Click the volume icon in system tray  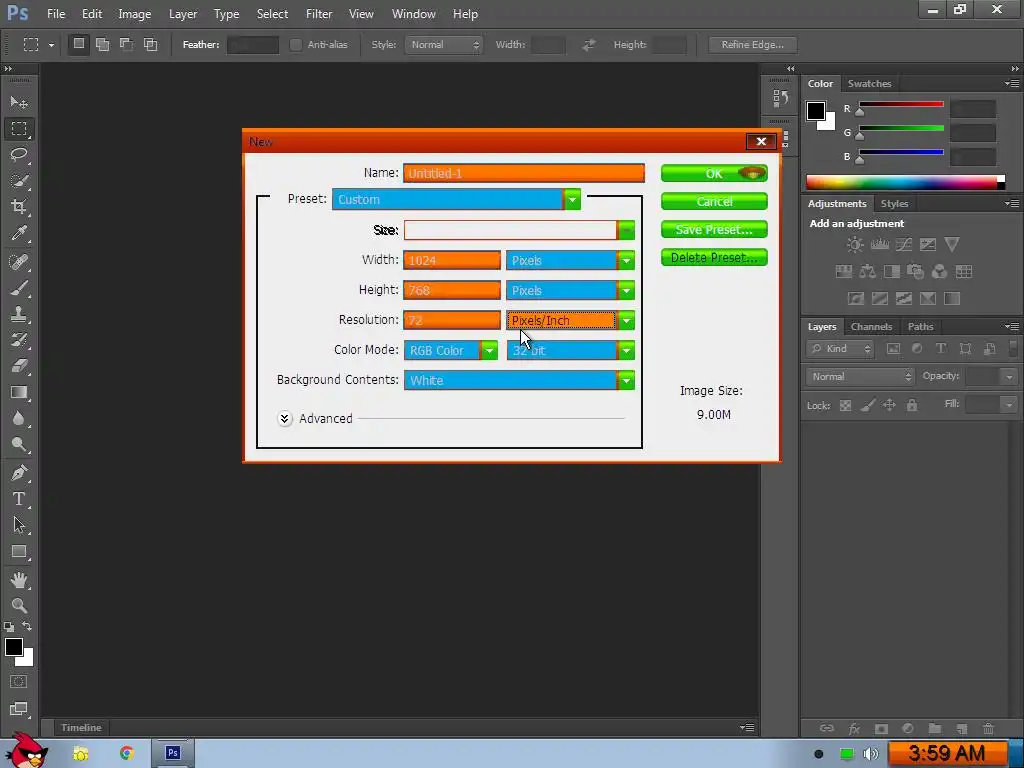(x=870, y=754)
